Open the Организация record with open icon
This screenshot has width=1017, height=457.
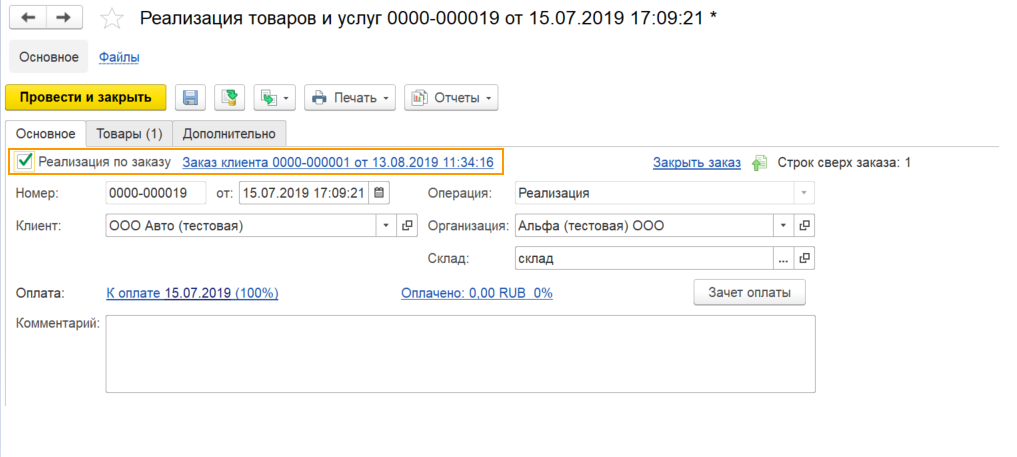click(804, 226)
